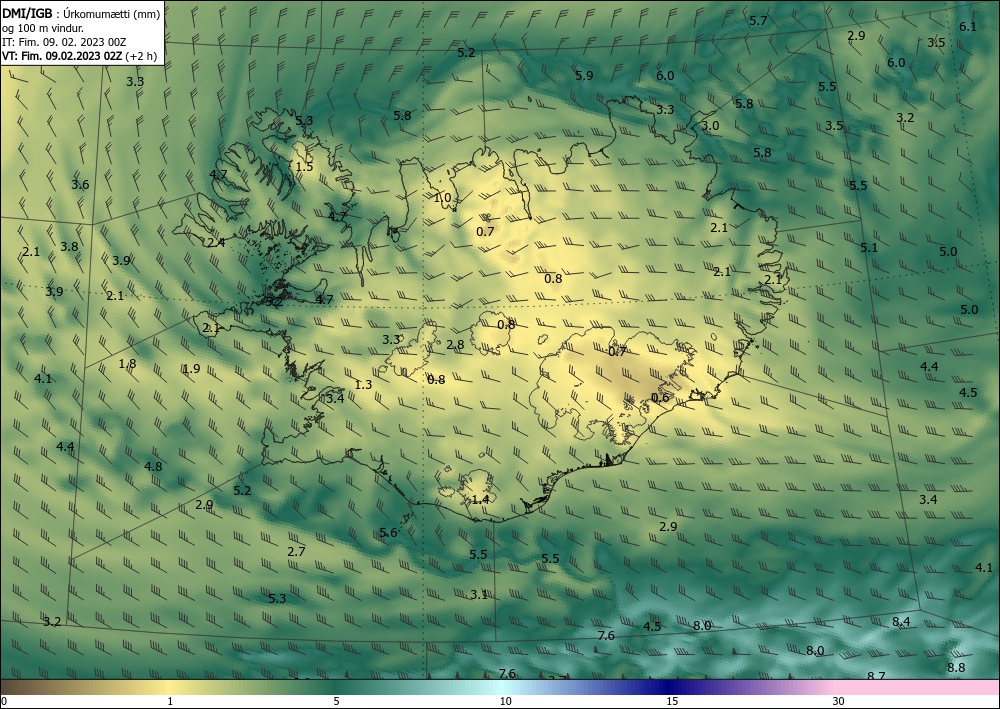The width and height of the screenshot is (1000, 709).
Task: Click the map value 3.0
Action: tap(710, 126)
